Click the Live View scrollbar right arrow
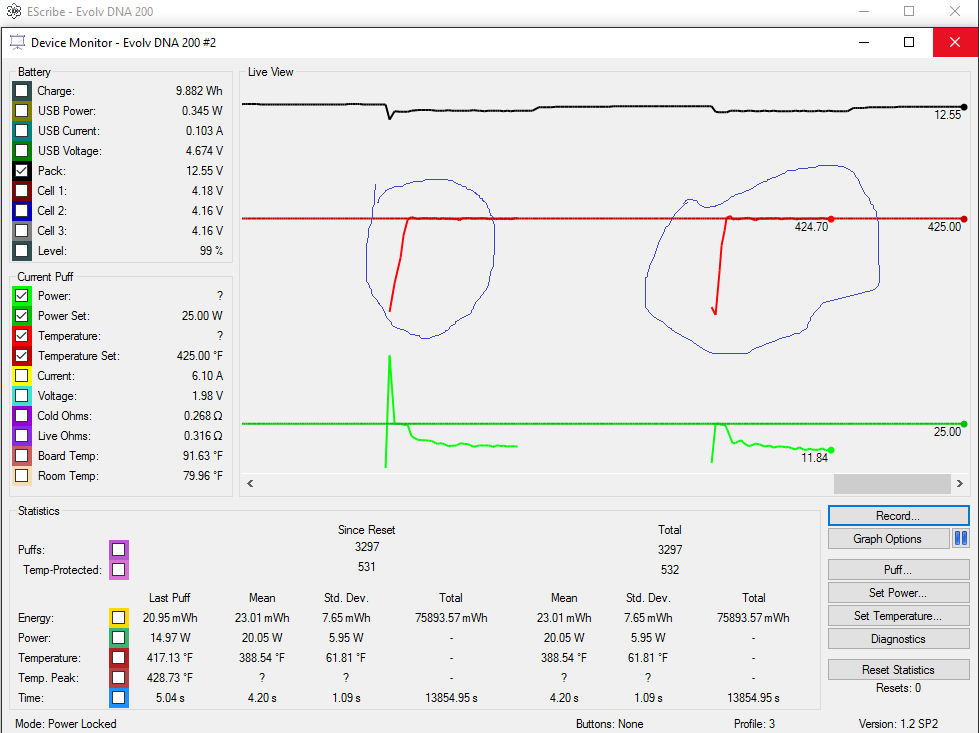This screenshot has height=733, width=979. (x=960, y=483)
